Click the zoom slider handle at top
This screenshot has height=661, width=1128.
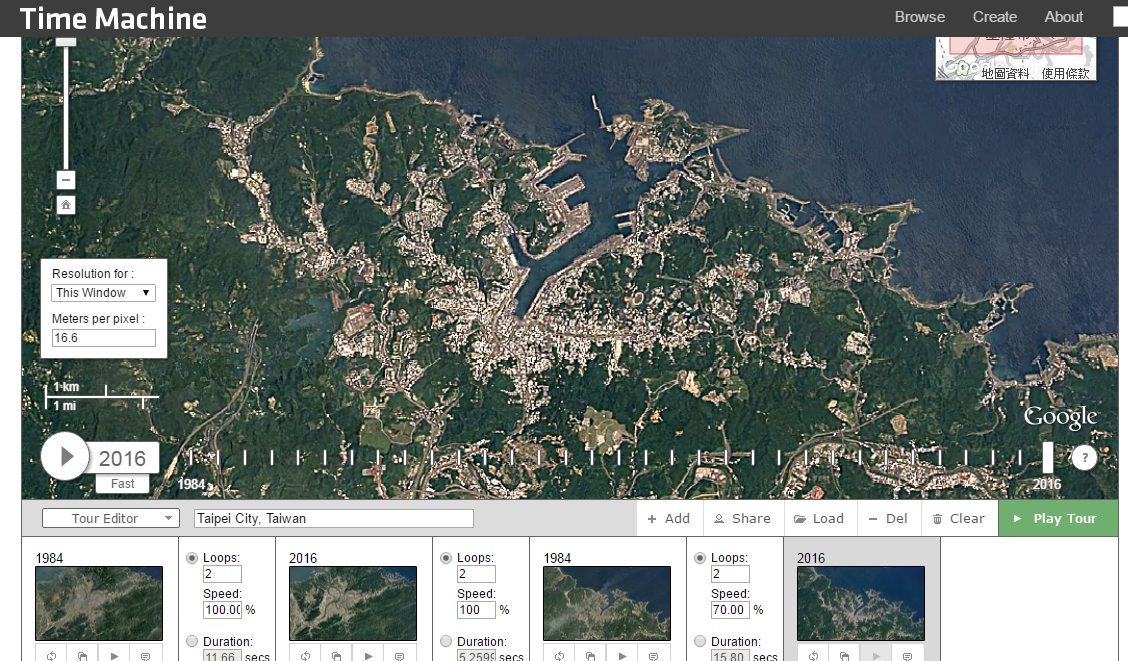(x=65, y=42)
